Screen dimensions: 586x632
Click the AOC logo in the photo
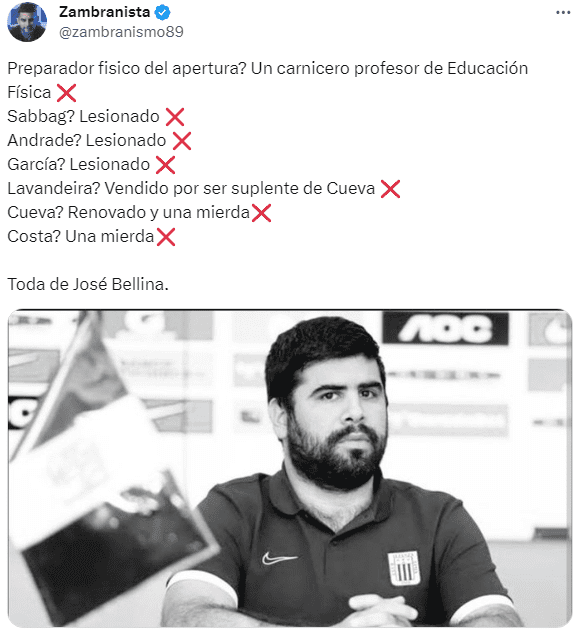pos(445,328)
